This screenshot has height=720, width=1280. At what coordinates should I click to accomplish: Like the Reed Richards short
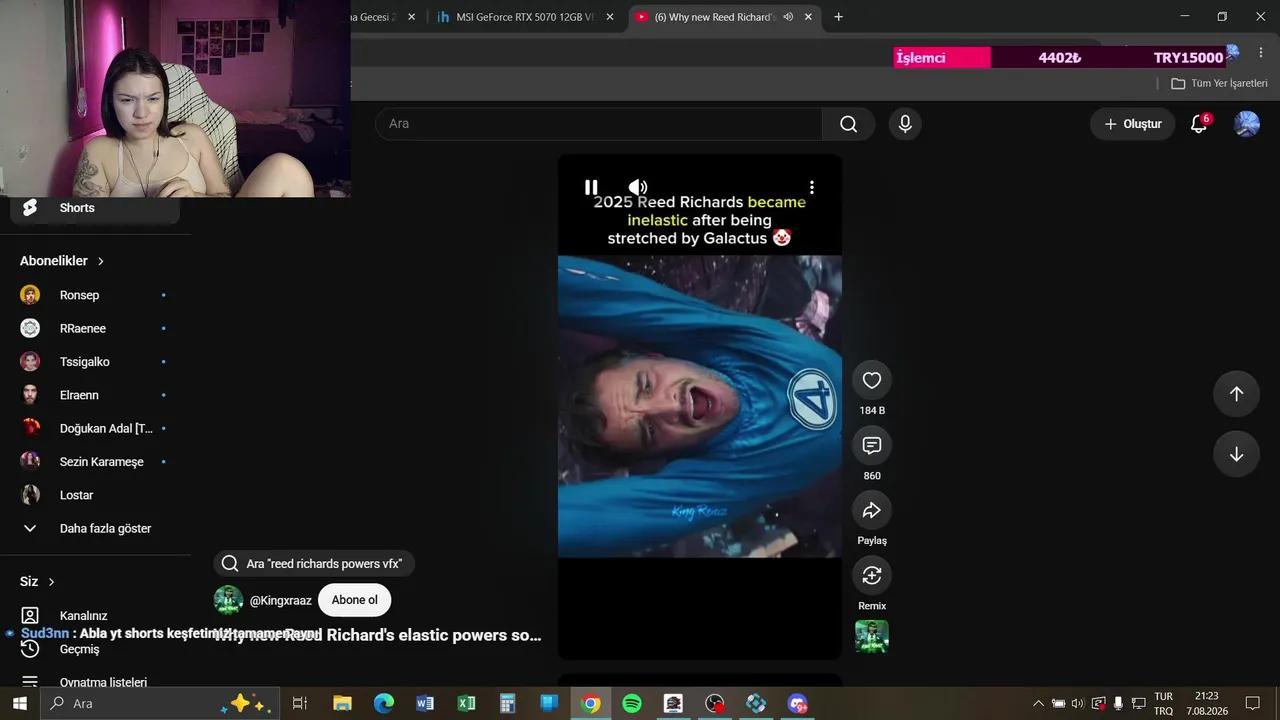[872, 380]
